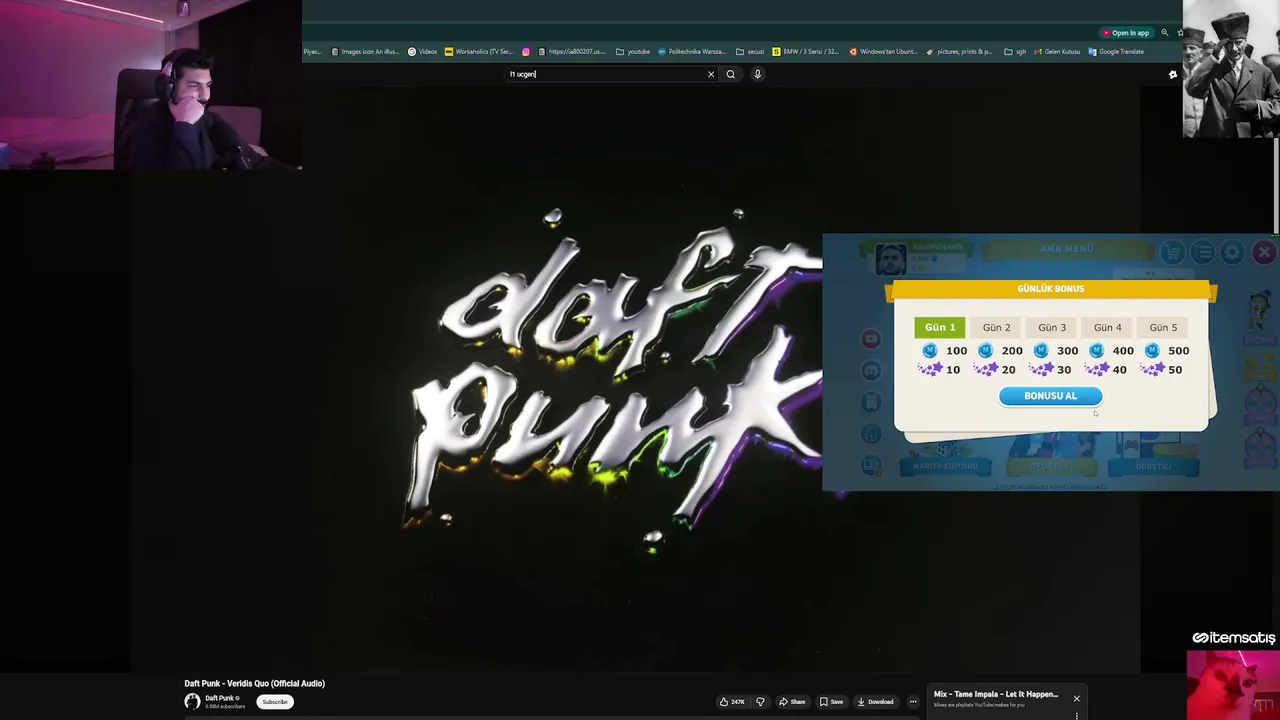Open the Daft Punk channel name link
Image resolution: width=1280 pixels, height=720 pixels.
point(219,698)
